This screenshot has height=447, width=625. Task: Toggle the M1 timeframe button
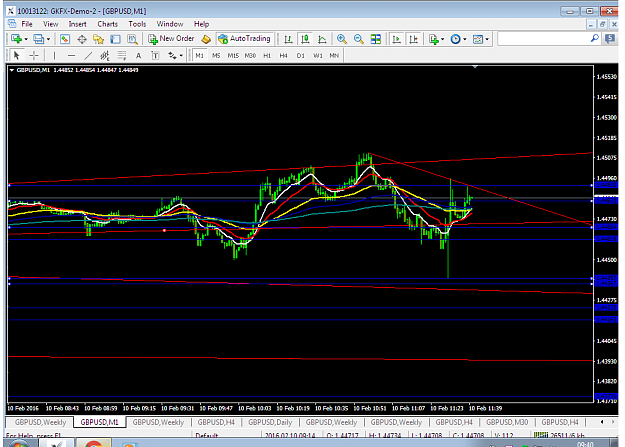click(x=199, y=56)
